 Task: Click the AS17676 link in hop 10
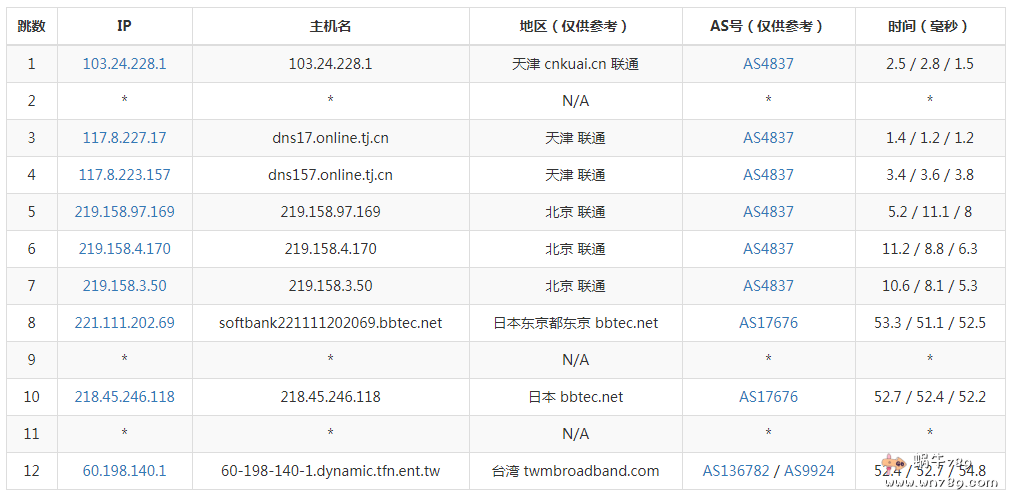[768, 397]
